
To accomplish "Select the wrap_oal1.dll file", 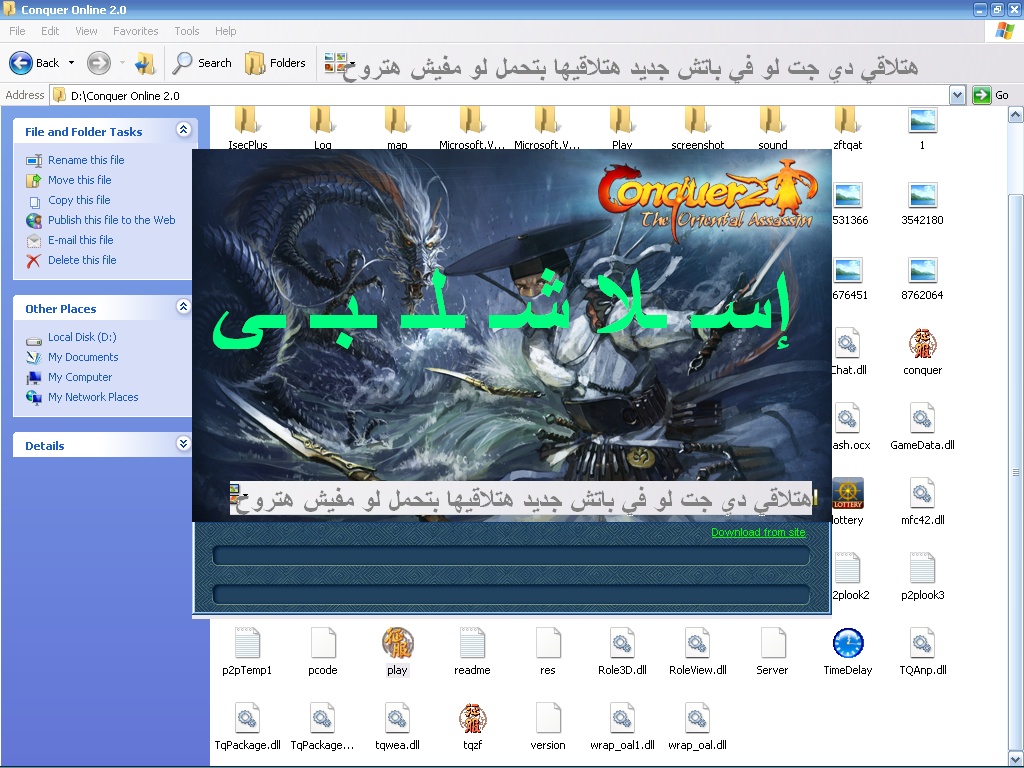I will 622,728.
